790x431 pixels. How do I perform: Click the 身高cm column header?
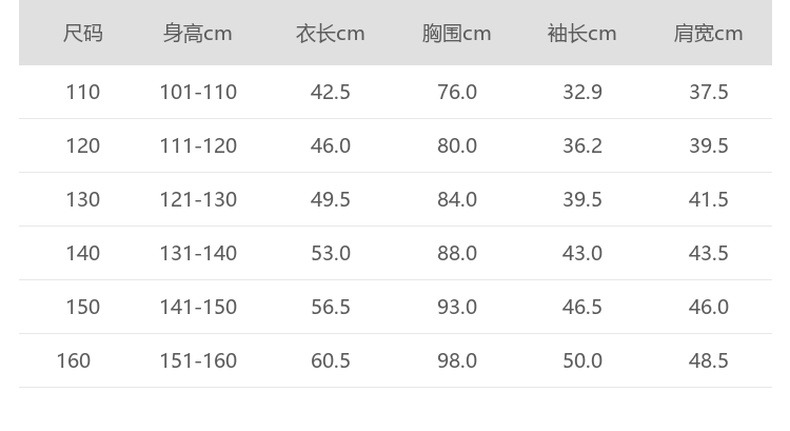pyautogui.click(x=198, y=33)
